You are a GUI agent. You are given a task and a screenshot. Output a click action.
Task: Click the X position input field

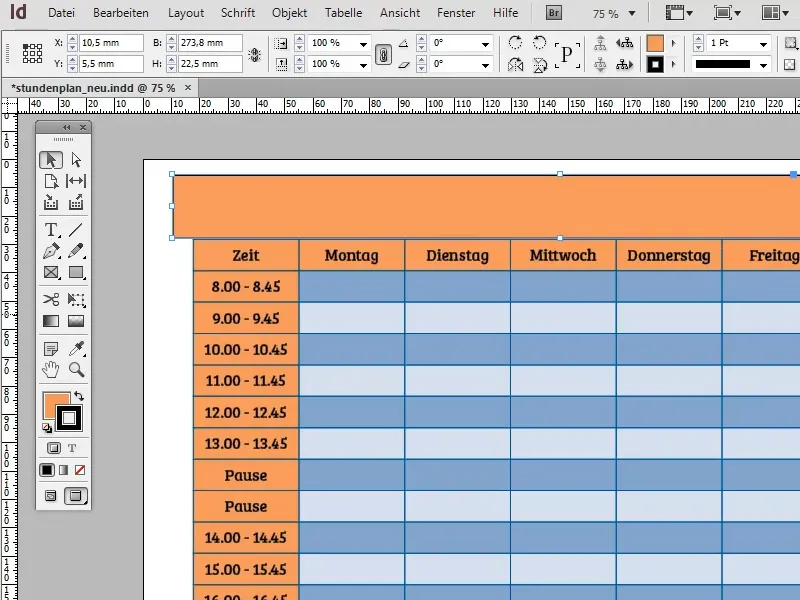click(x=111, y=43)
